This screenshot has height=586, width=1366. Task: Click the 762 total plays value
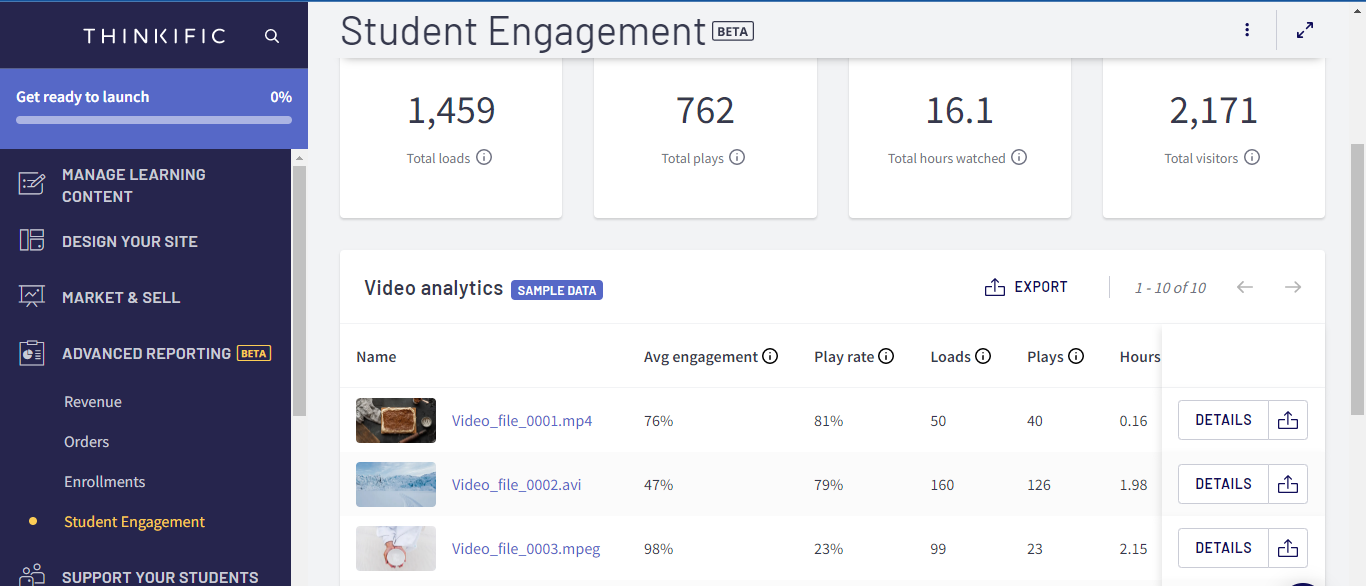[705, 110]
